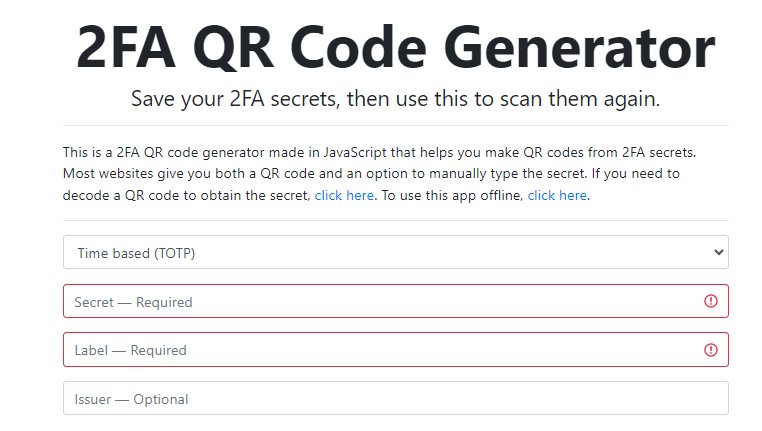Focus the Issuer — Optional input field
The width and height of the screenshot is (762, 431).
click(395, 399)
